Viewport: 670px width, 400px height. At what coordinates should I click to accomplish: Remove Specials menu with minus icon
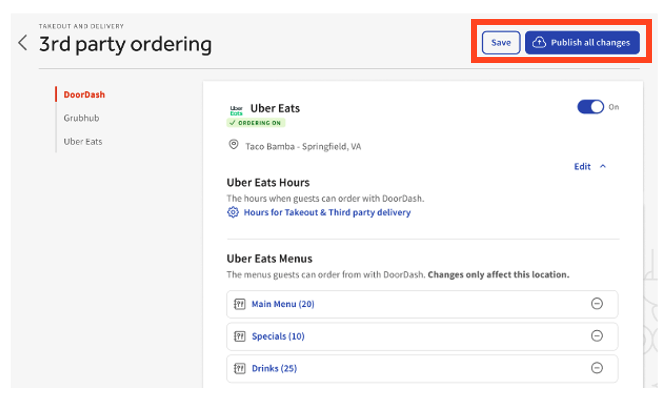tap(597, 336)
